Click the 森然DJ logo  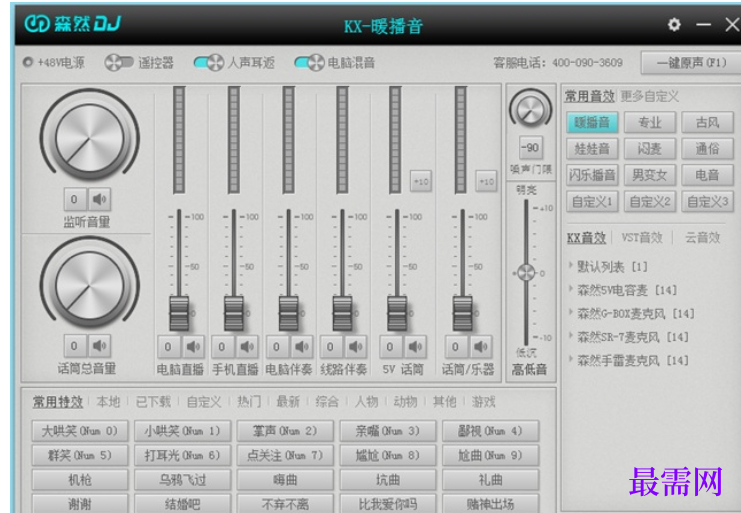click(72, 23)
